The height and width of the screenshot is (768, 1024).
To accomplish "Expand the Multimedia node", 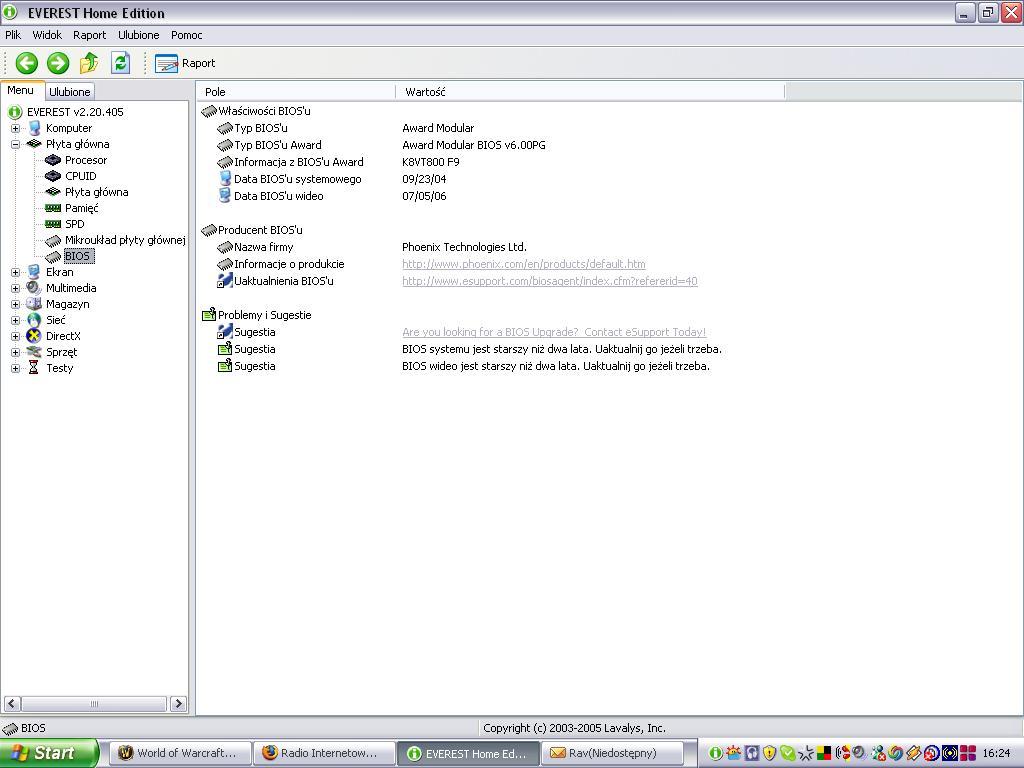I will click(15, 289).
